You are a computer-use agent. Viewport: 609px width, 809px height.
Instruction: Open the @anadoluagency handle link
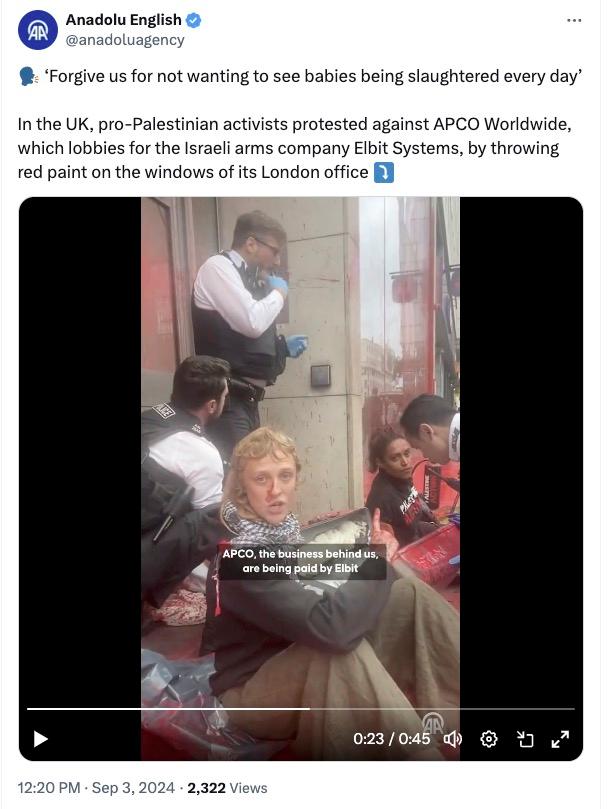coord(125,40)
